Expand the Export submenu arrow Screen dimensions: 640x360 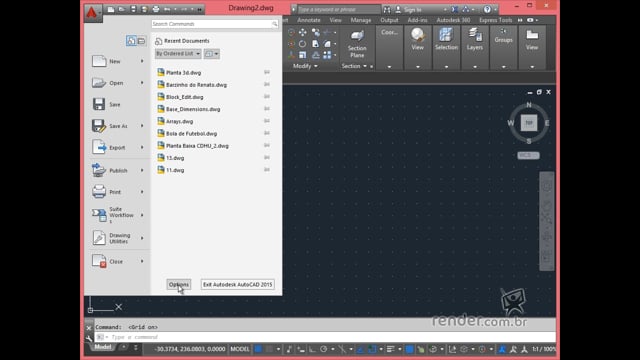[x=142, y=147]
